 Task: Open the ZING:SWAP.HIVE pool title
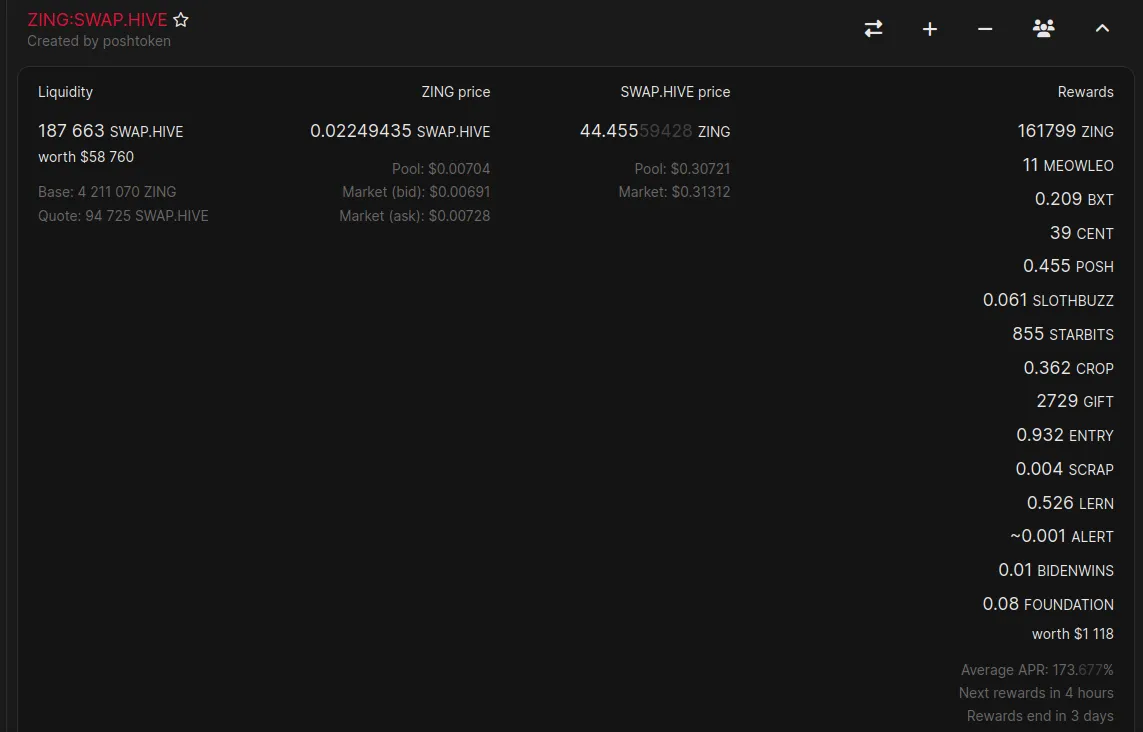pos(97,20)
